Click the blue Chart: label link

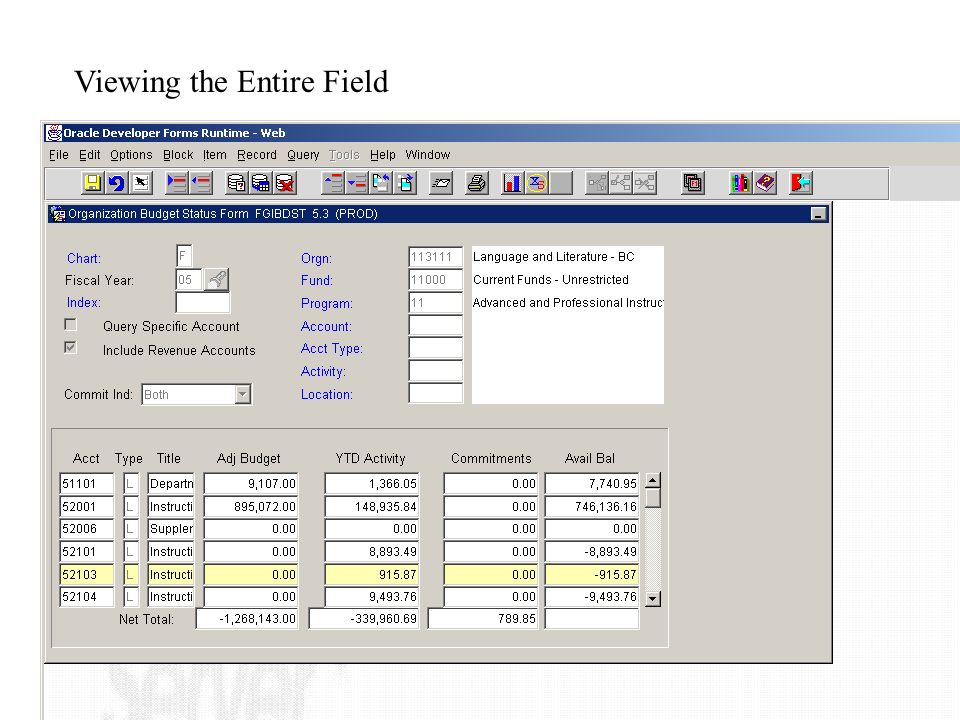84,258
